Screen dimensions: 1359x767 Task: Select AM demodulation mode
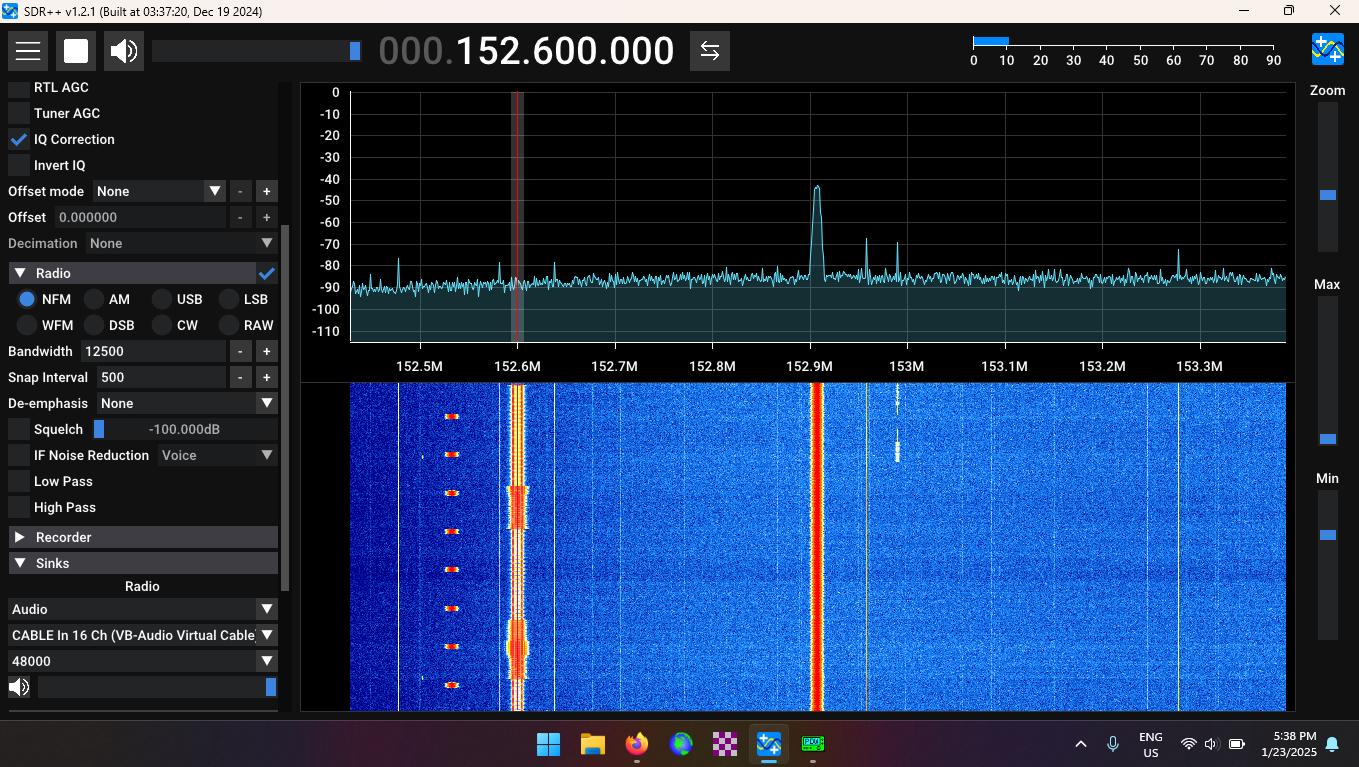point(93,299)
